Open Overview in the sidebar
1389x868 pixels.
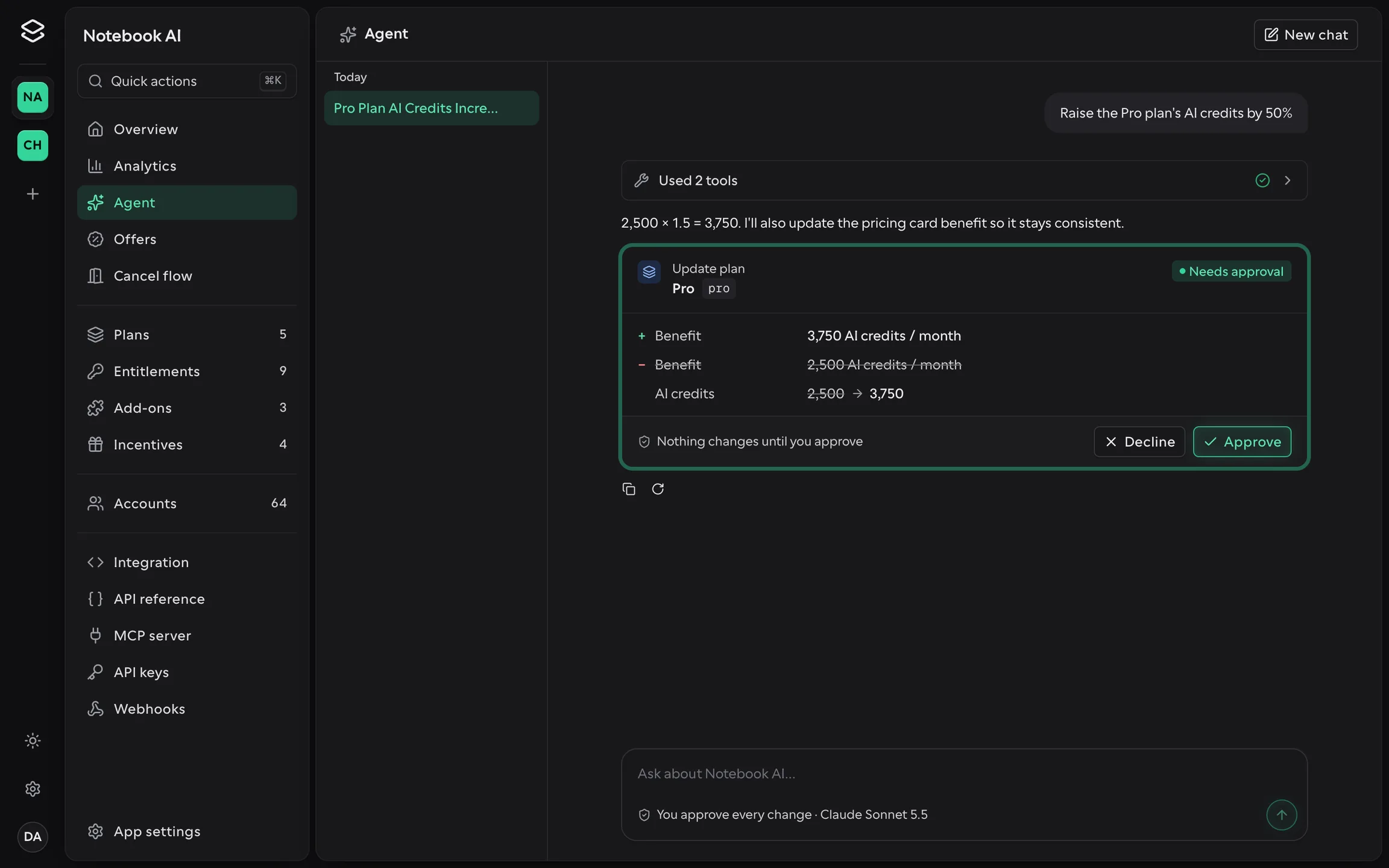(187, 129)
